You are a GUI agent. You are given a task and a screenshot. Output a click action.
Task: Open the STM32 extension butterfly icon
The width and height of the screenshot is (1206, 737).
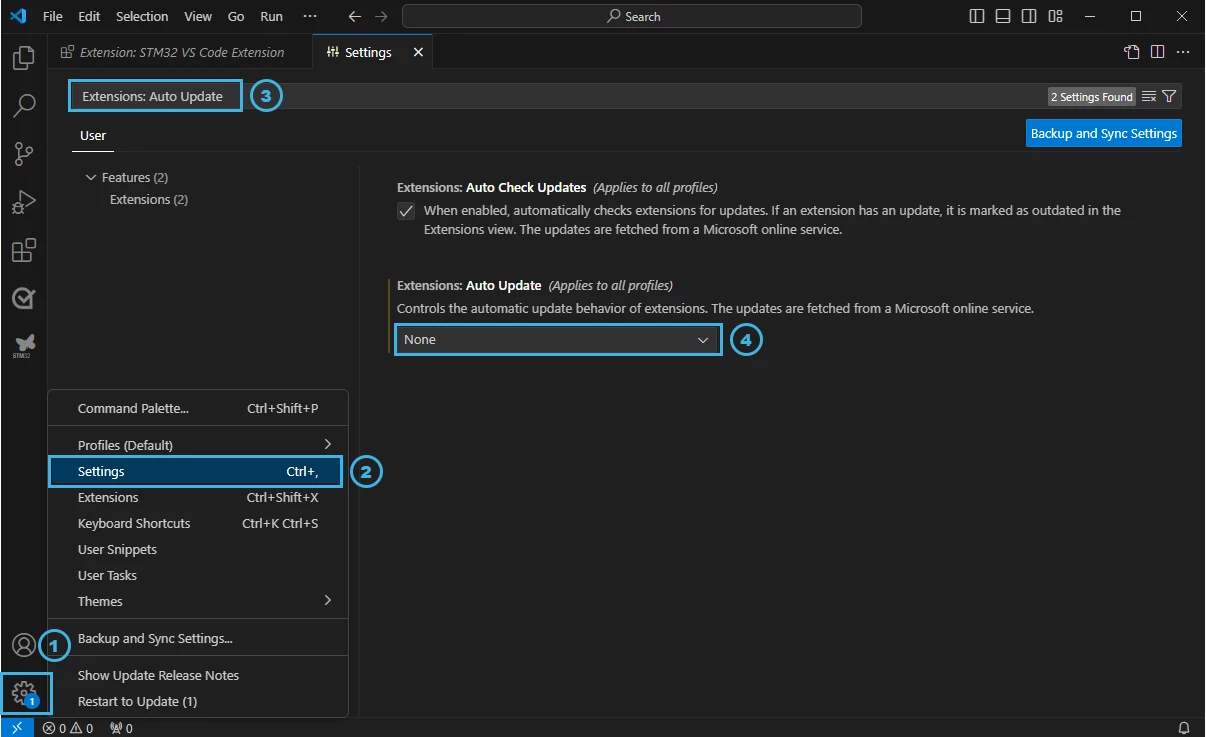pos(24,346)
